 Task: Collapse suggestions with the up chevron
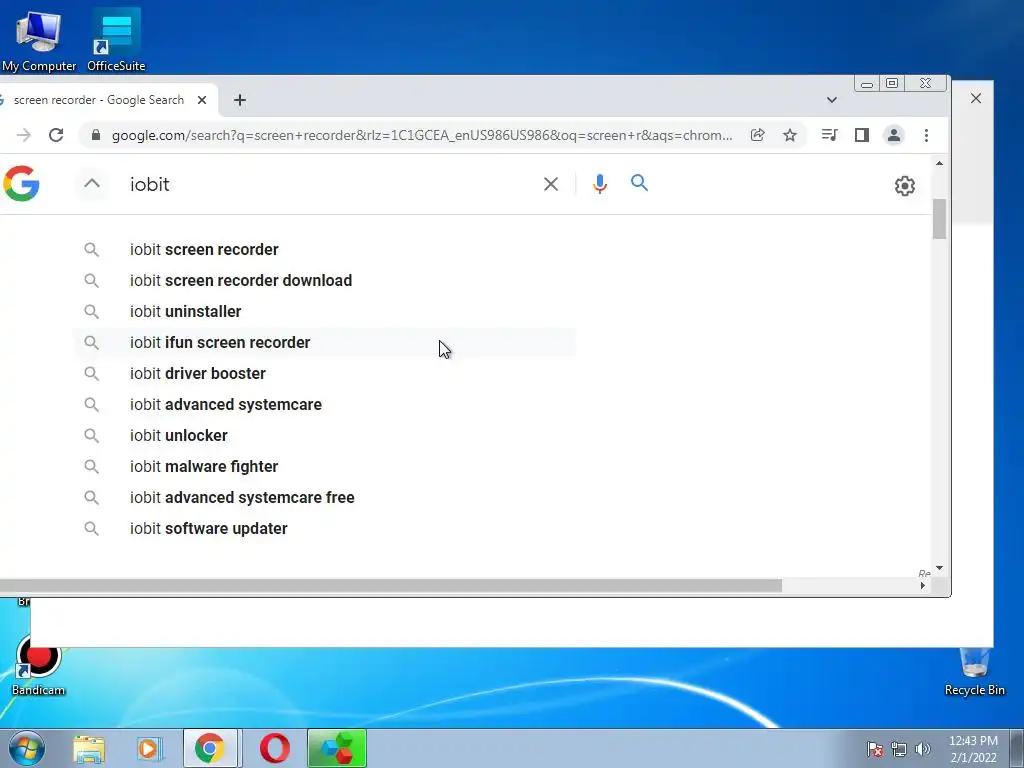click(x=92, y=184)
